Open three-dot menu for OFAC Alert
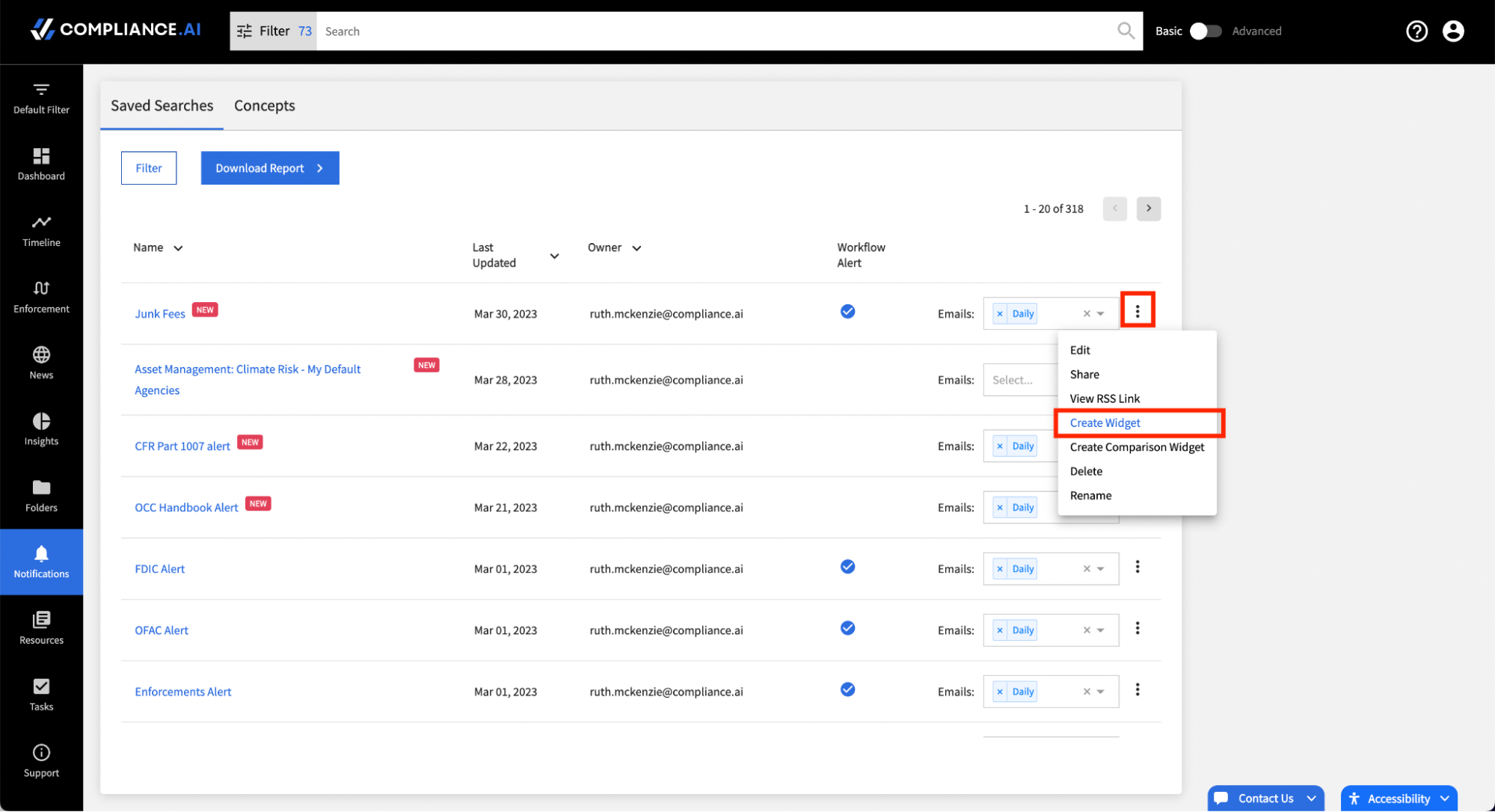 [x=1138, y=628]
